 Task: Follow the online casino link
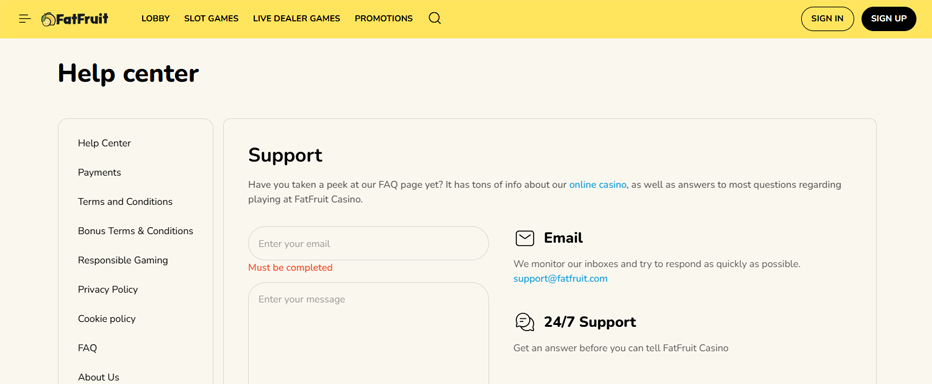coord(598,185)
